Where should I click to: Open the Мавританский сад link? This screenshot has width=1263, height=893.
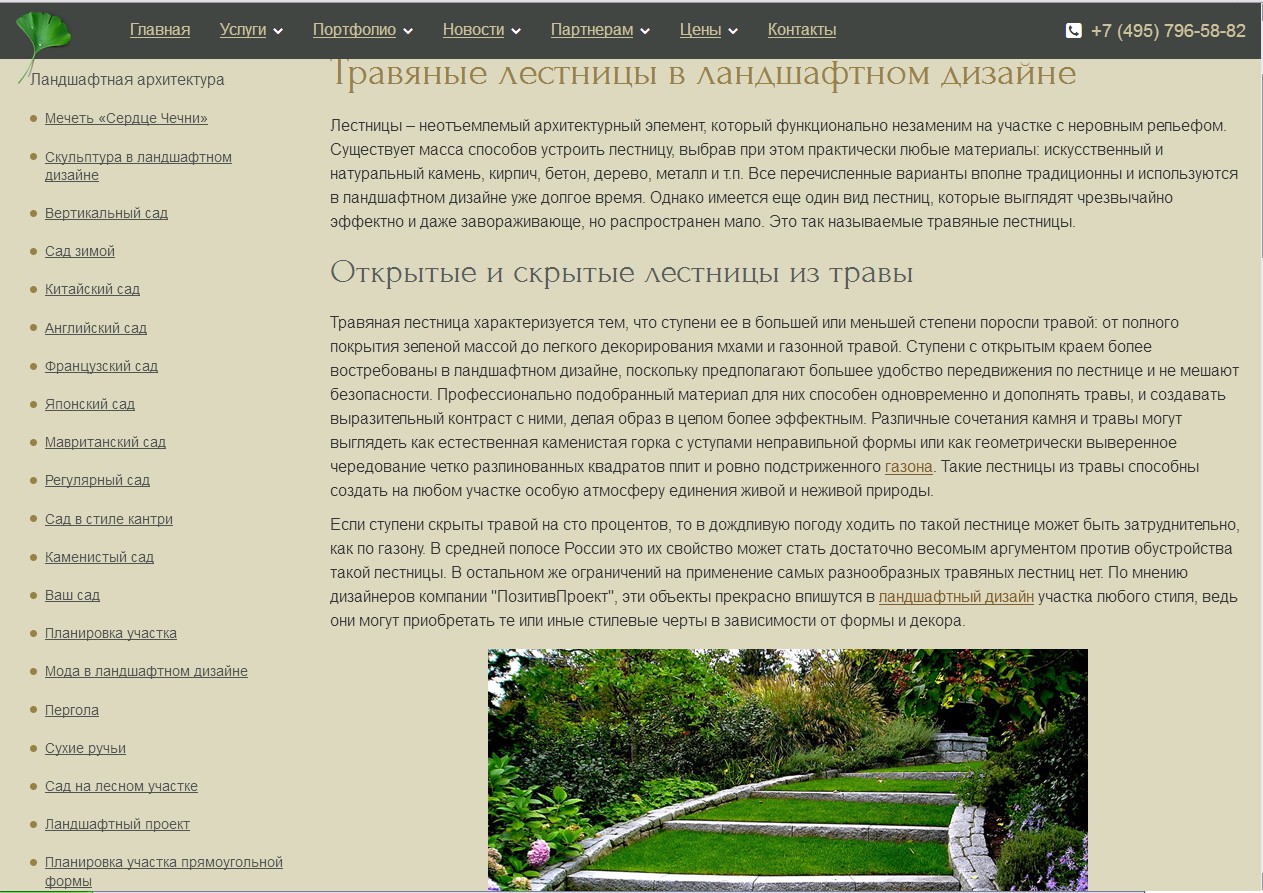105,442
